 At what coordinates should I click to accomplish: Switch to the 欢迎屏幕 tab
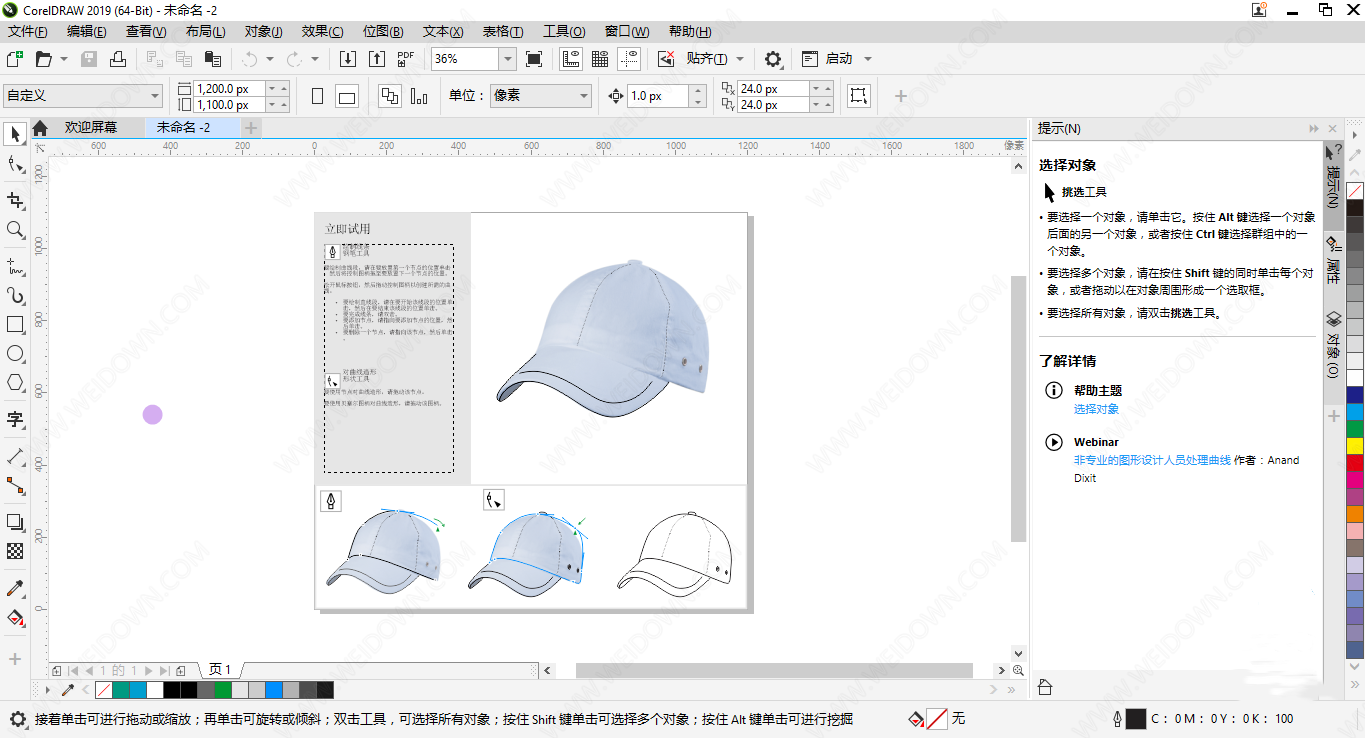pos(90,127)
